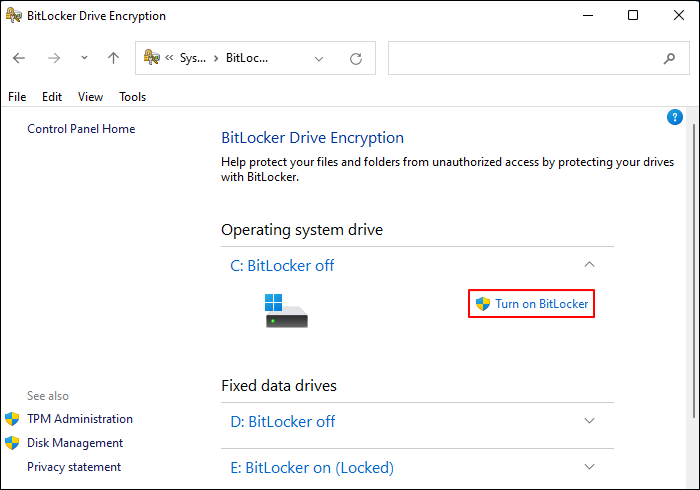Open the View menu

point(90,97)
